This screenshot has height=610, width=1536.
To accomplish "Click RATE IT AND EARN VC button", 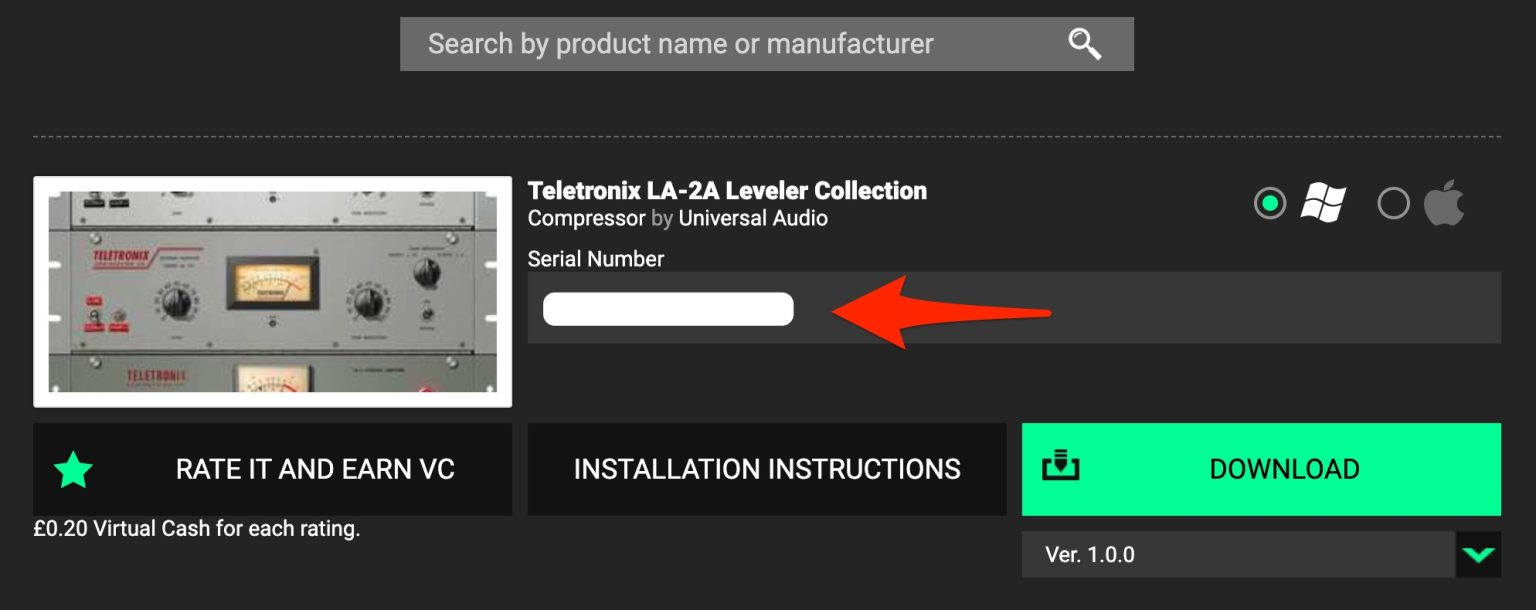I will pos(315,469).
